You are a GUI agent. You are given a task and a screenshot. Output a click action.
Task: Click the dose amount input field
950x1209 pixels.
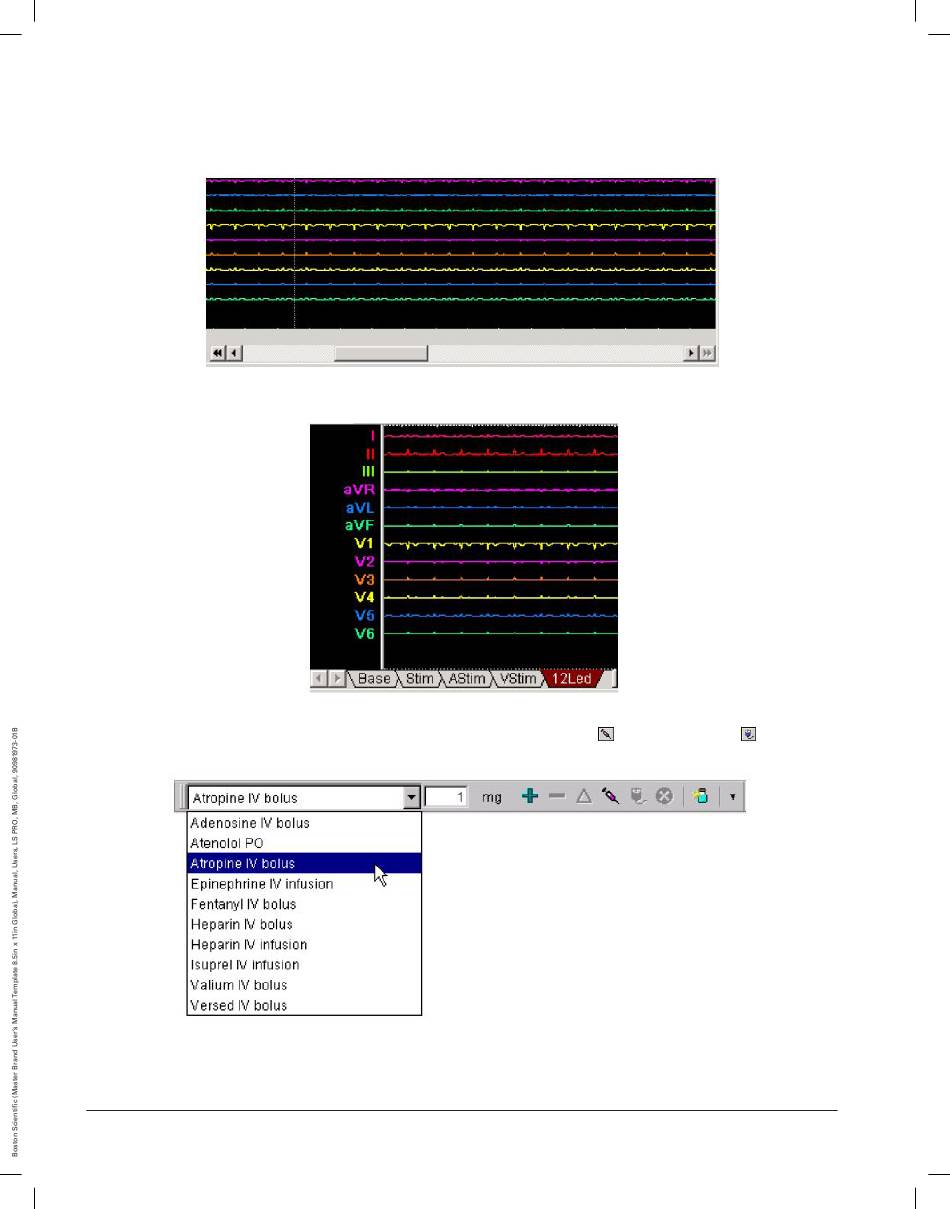click(447, 798)
